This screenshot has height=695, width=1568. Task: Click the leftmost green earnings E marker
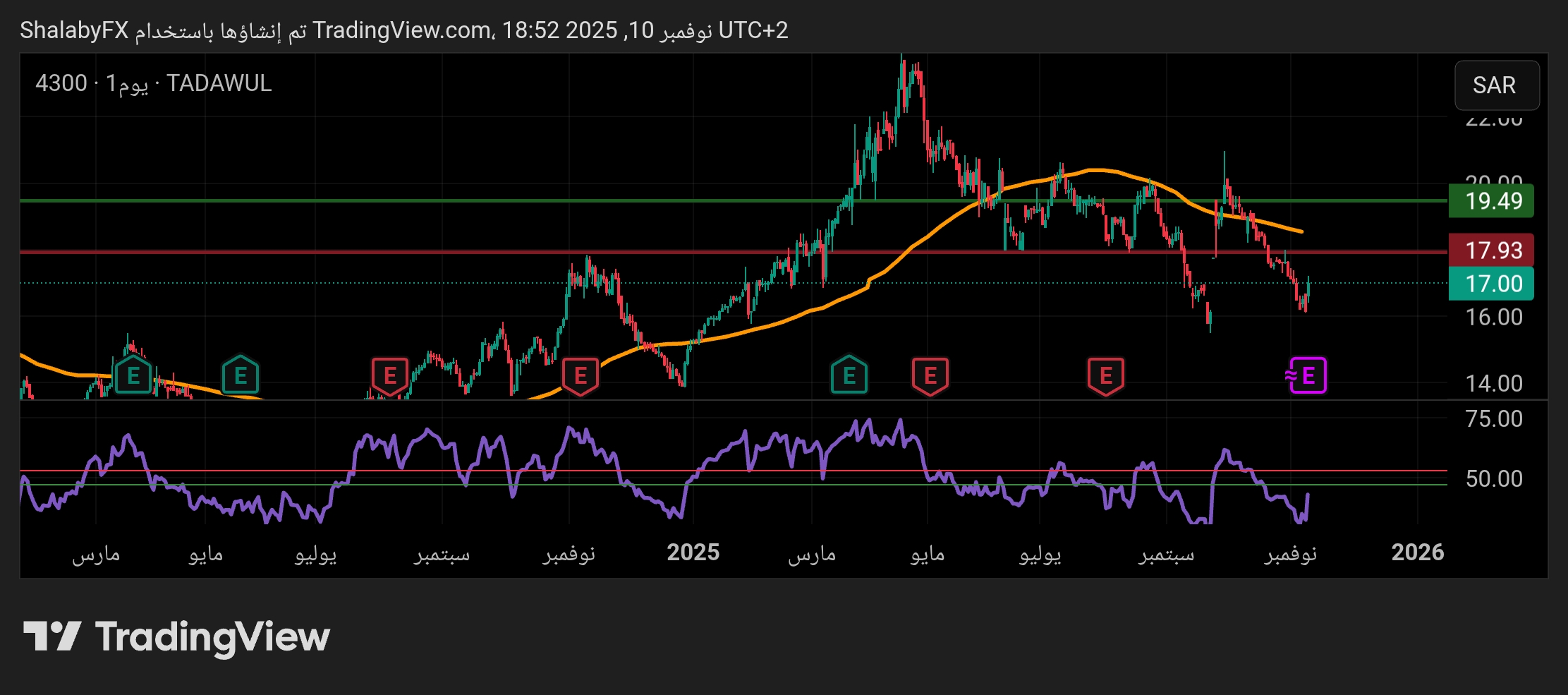tap(133, 375)
